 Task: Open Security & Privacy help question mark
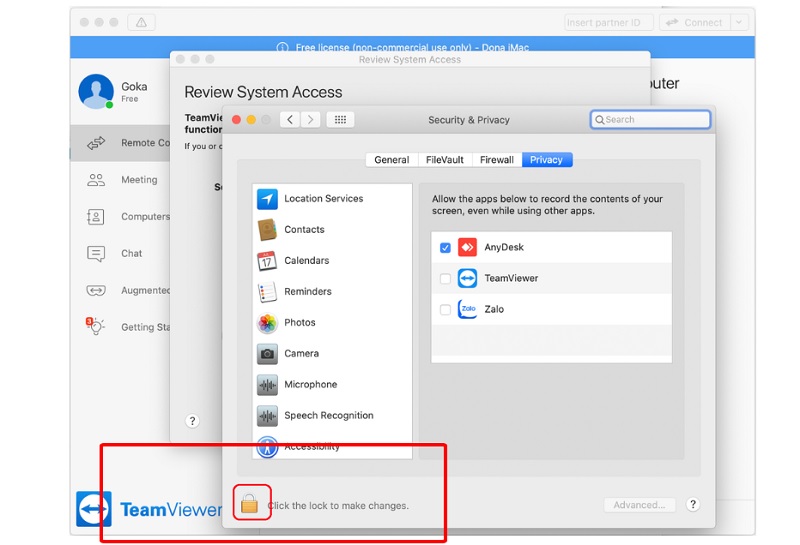693,505
